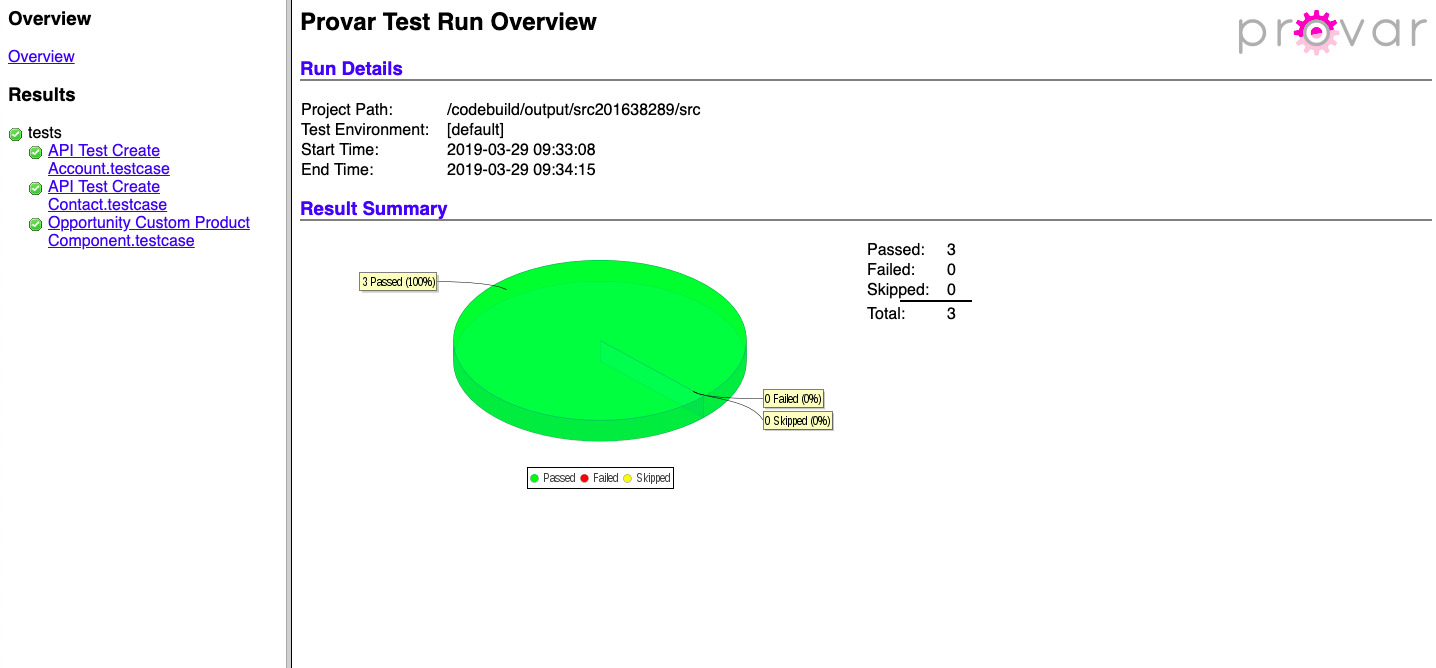Click the Failed: label in summary table
The width and height of the screenshot is (1436, 668).
pyautogui.click(x=891, y=270)
